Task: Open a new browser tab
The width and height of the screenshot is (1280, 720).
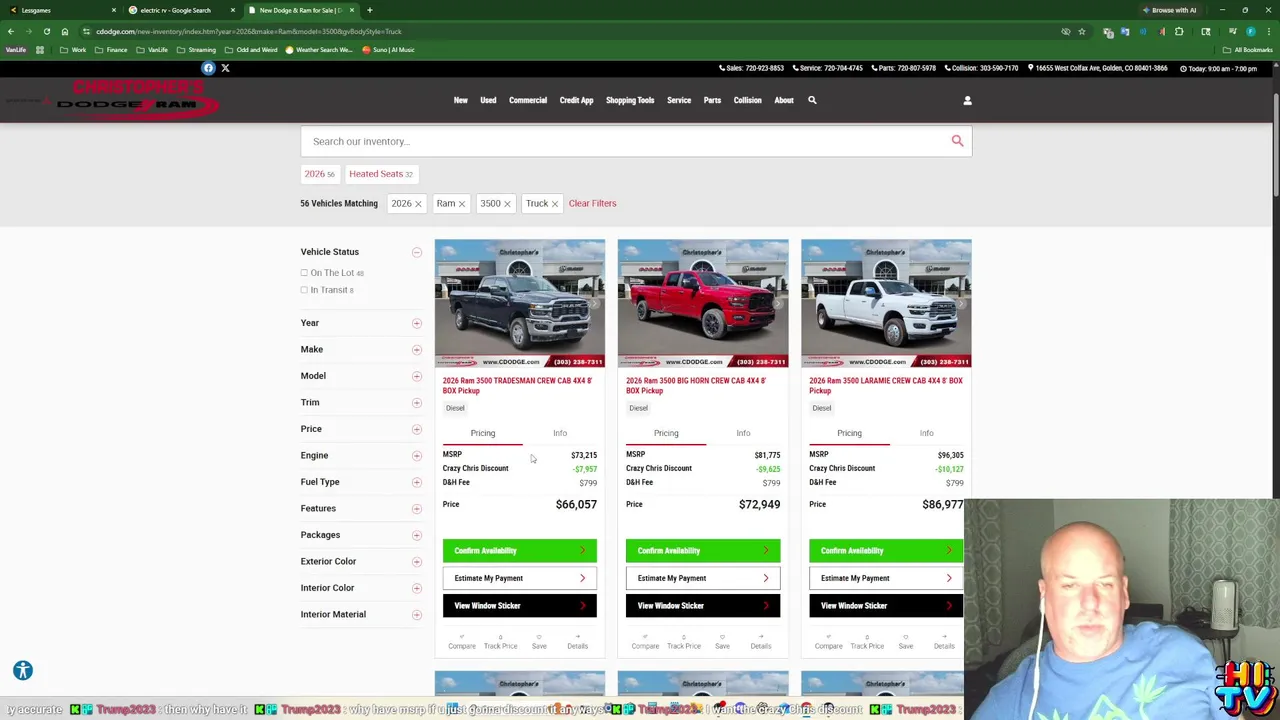Action: 369,10
